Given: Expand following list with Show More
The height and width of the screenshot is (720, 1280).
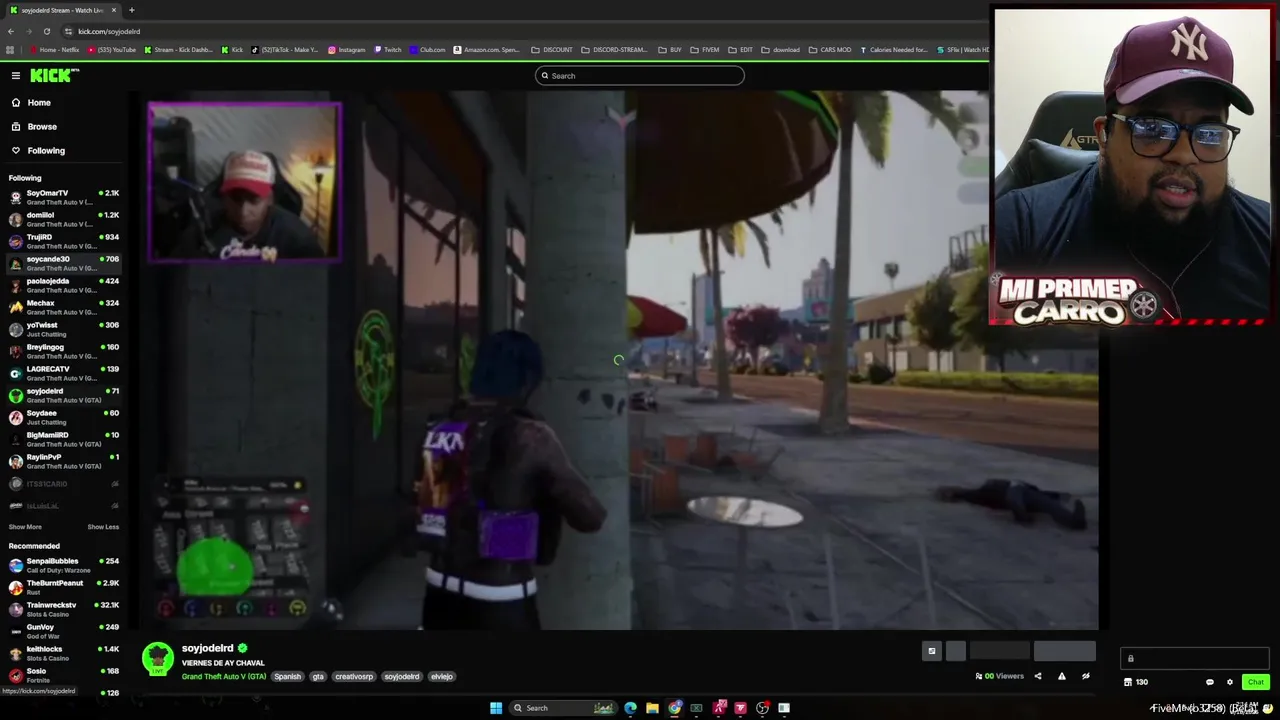Looking at the screenshot, I should click(25, 527).
